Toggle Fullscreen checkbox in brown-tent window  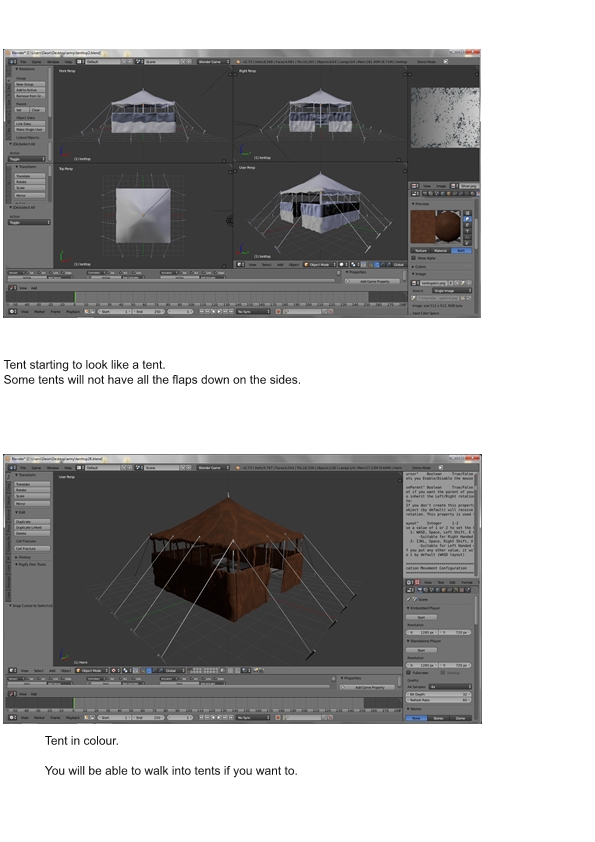408,673
